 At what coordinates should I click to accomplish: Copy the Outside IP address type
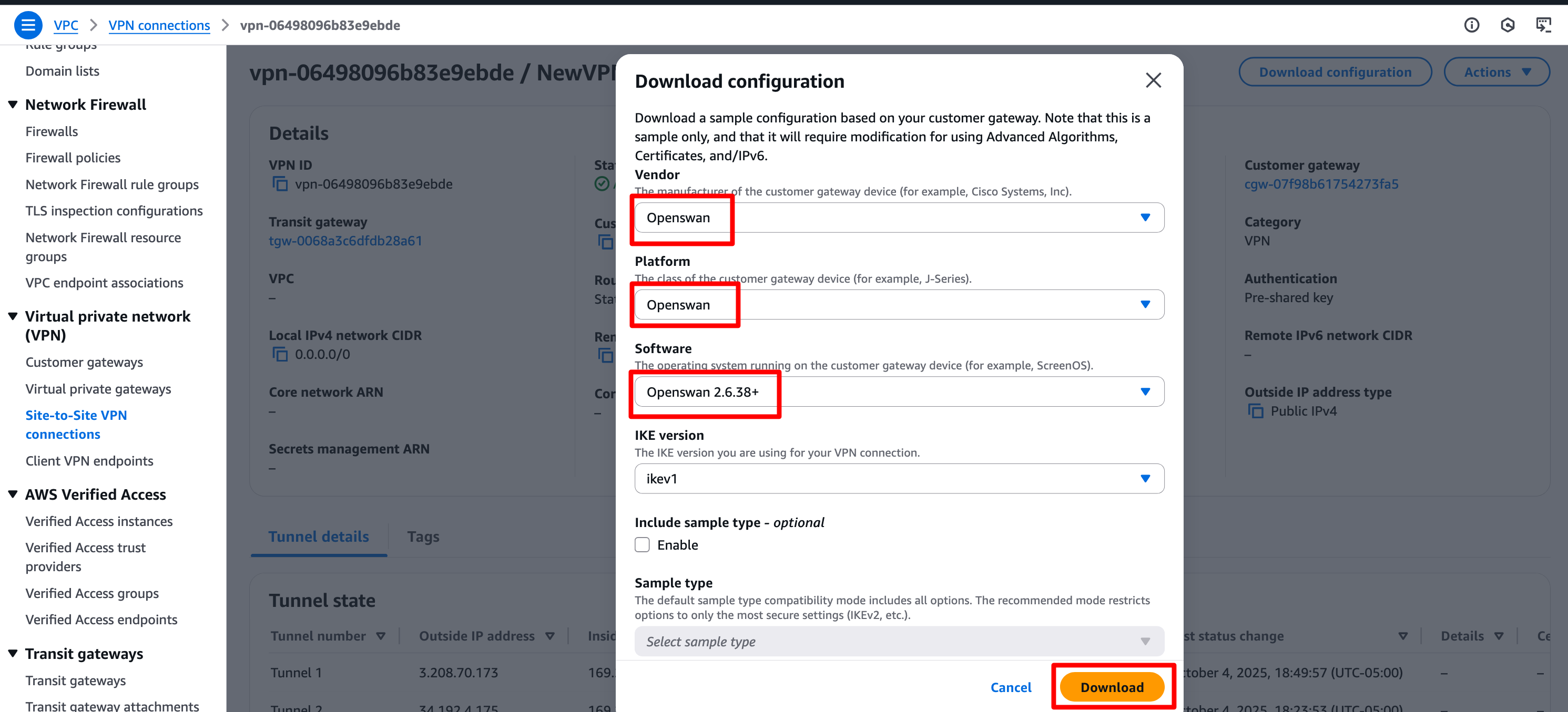click(x=1255, y=411)
